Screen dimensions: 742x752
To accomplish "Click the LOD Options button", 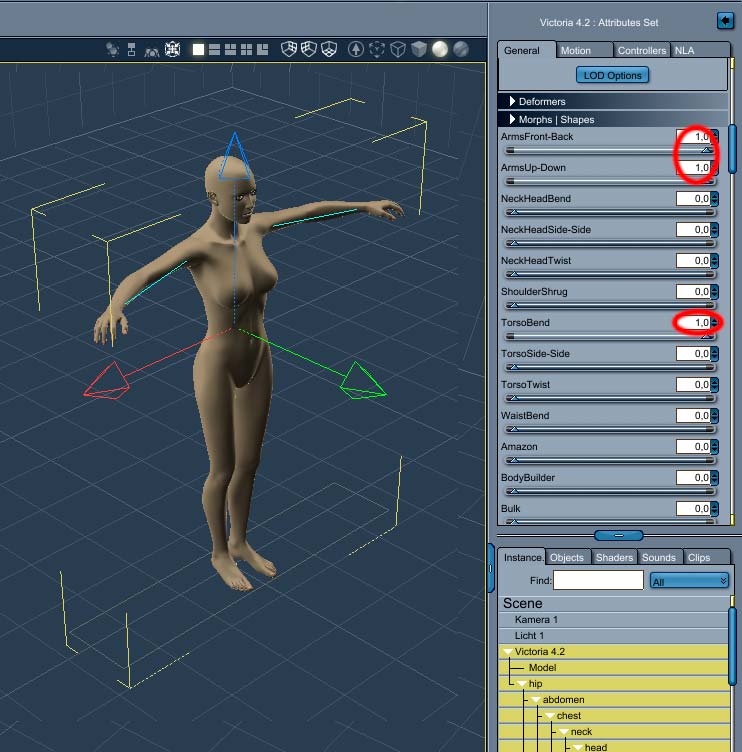I will (x=612, y=75).
